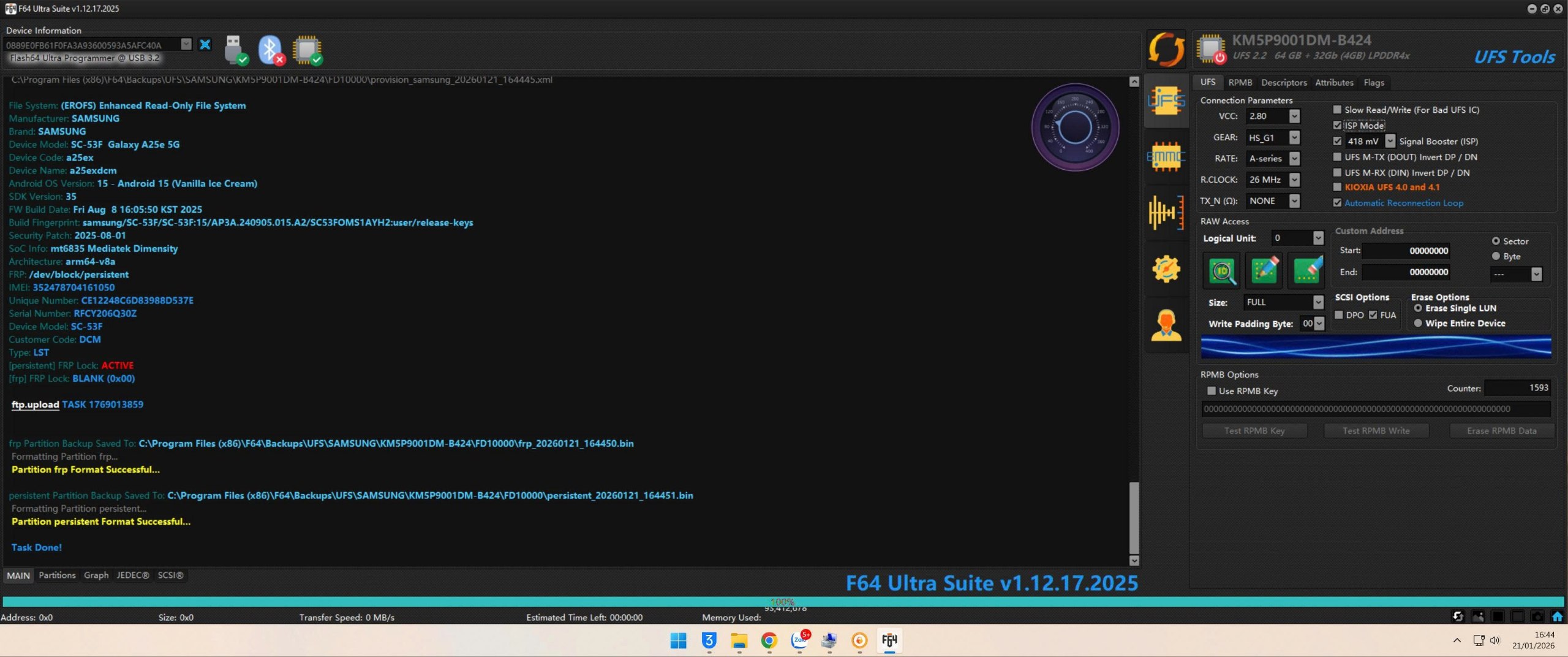This screenshot has height=657, width=1568.
Task: Open Chrome from taskbar
Action: 769,640
